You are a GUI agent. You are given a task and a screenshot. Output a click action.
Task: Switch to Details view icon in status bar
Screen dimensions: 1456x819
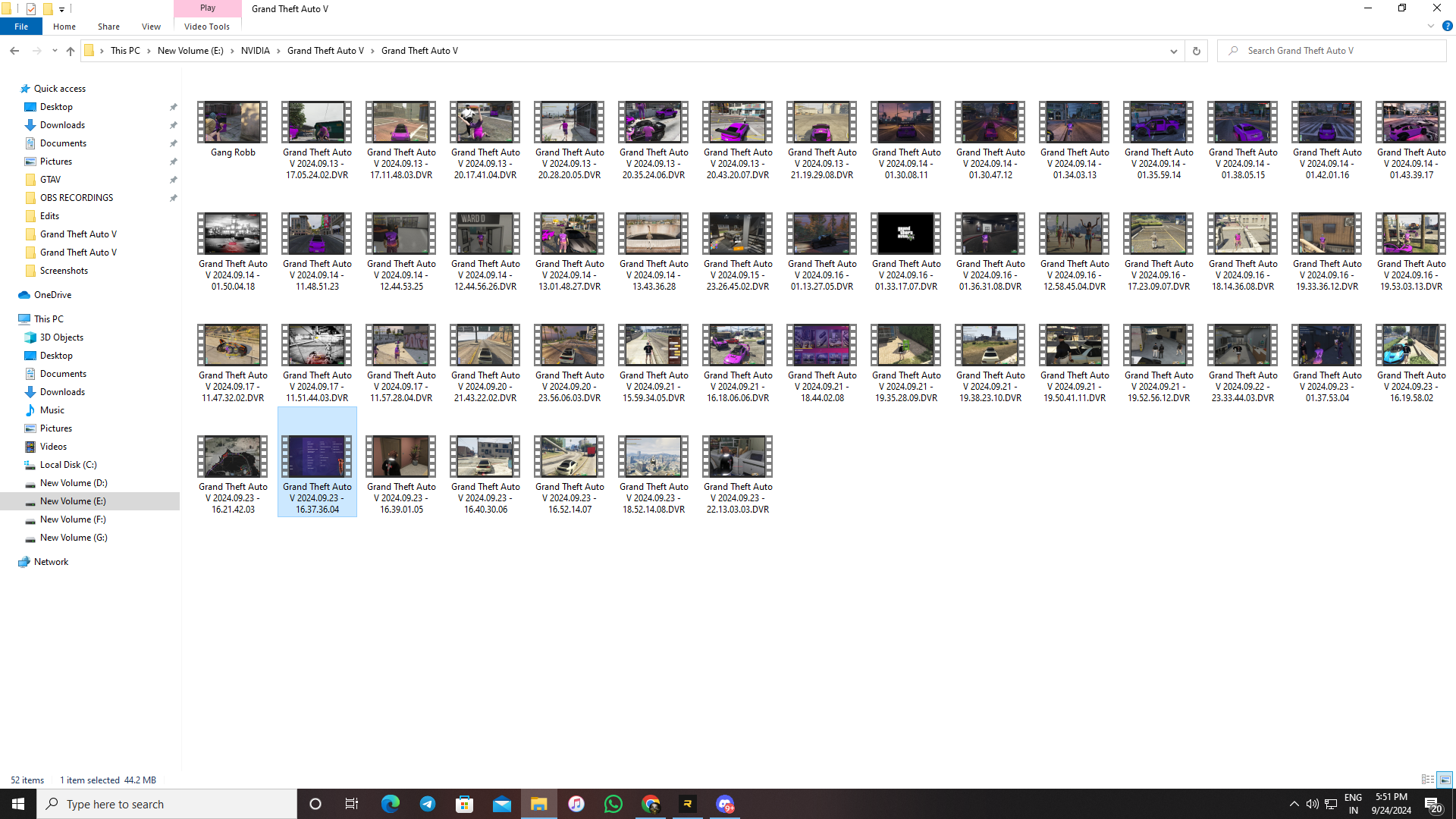1427,780
